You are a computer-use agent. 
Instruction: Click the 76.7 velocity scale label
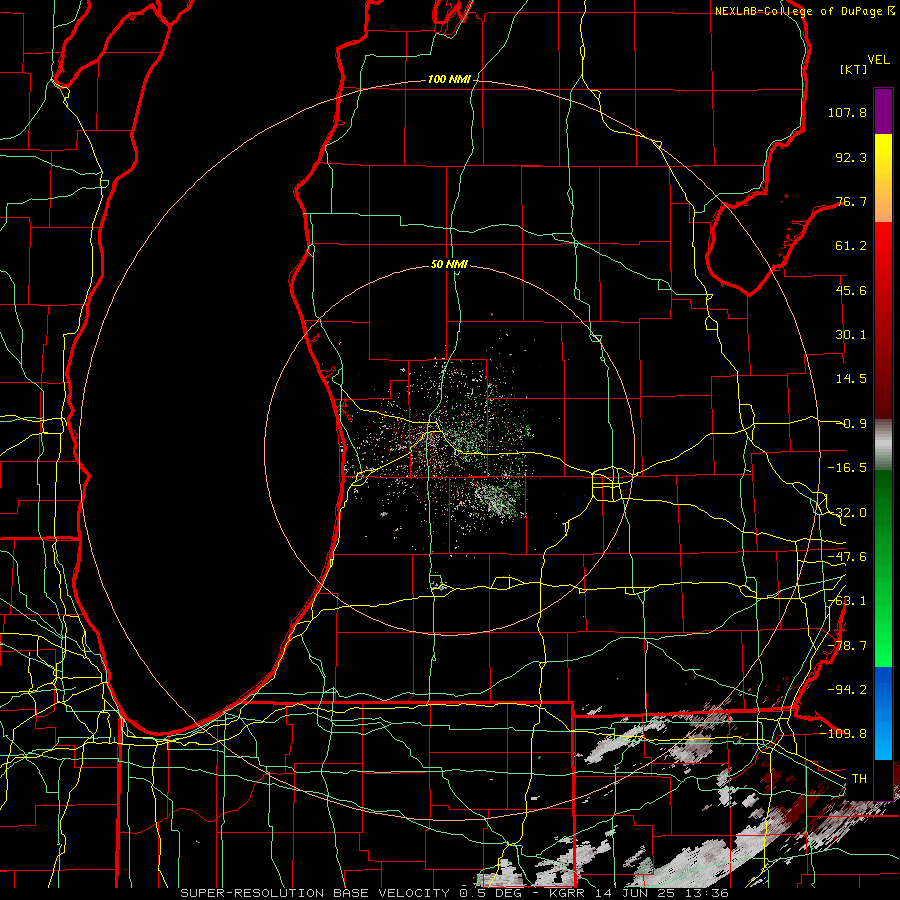click(851, 201)
